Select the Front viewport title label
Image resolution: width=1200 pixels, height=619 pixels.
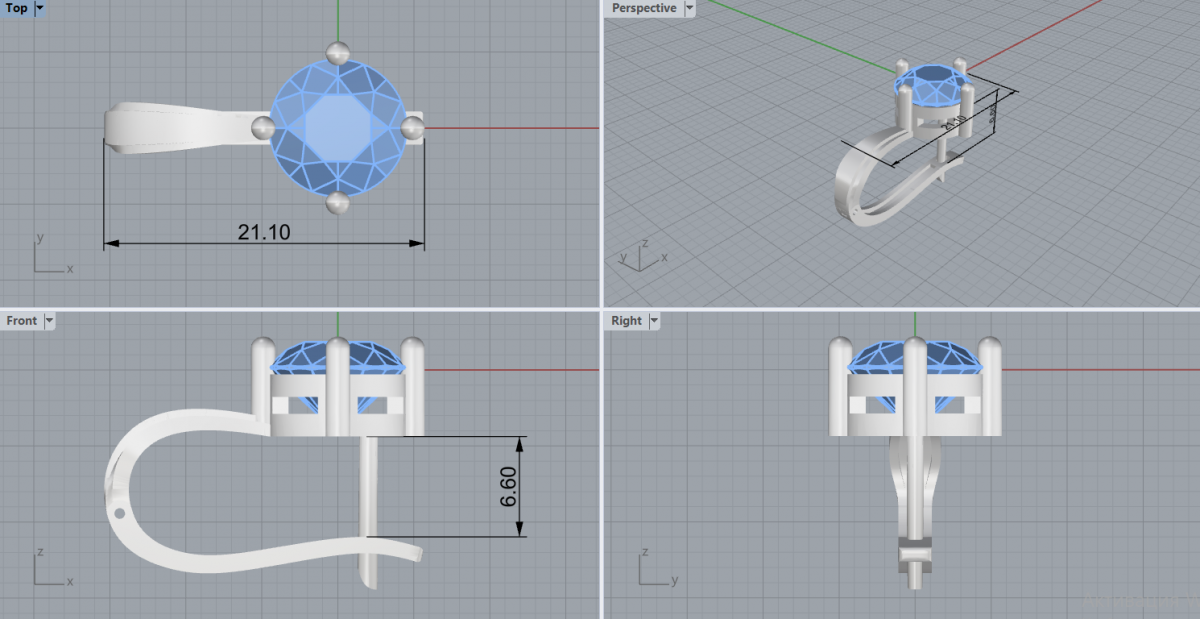click(22, 321)
